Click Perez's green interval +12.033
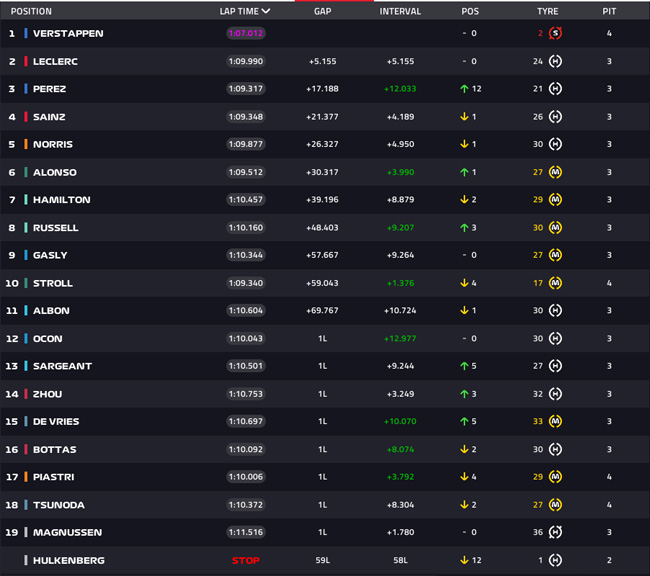650x576 pixels. click(x=400, y=89)
